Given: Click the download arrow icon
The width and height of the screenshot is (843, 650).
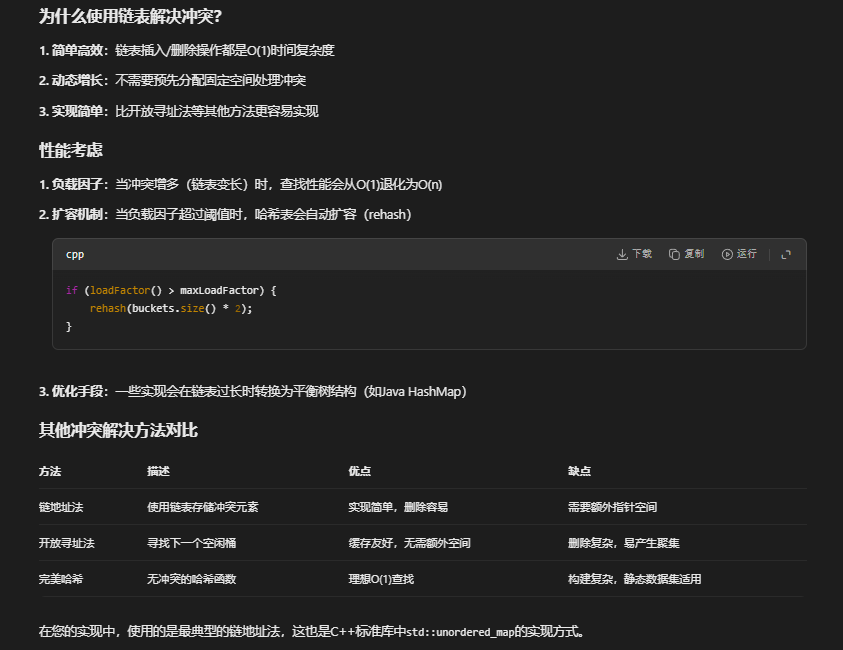Looking at the screenshot, I should click(622, 254).
